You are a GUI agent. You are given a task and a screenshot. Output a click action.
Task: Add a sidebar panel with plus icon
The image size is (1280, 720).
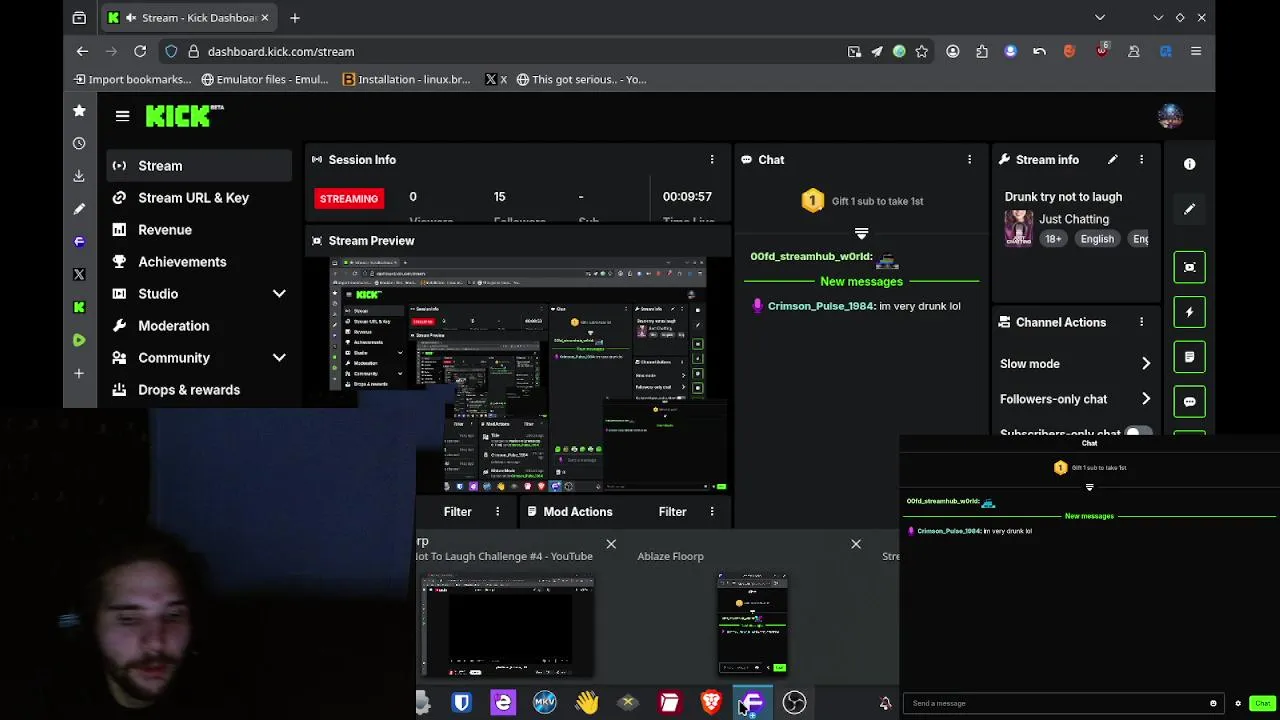79,373
